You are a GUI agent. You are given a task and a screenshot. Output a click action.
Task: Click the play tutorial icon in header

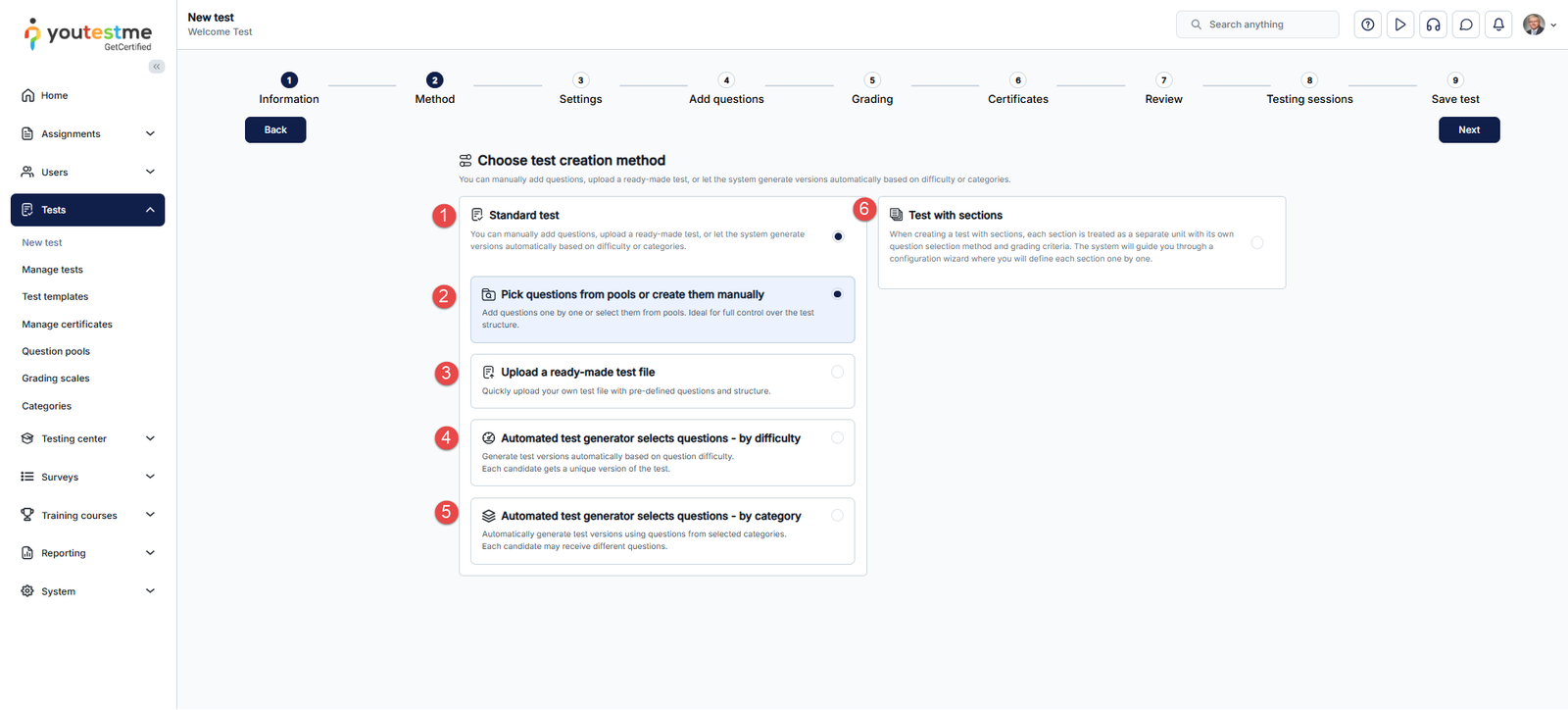[1400, 25]
